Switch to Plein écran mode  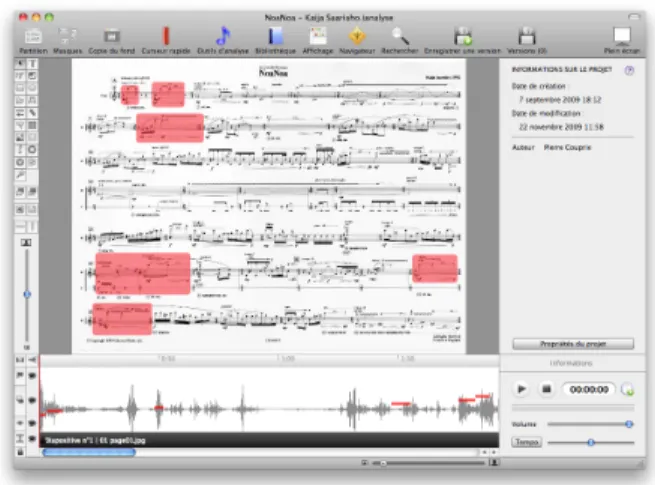click(x=622, y=41)
